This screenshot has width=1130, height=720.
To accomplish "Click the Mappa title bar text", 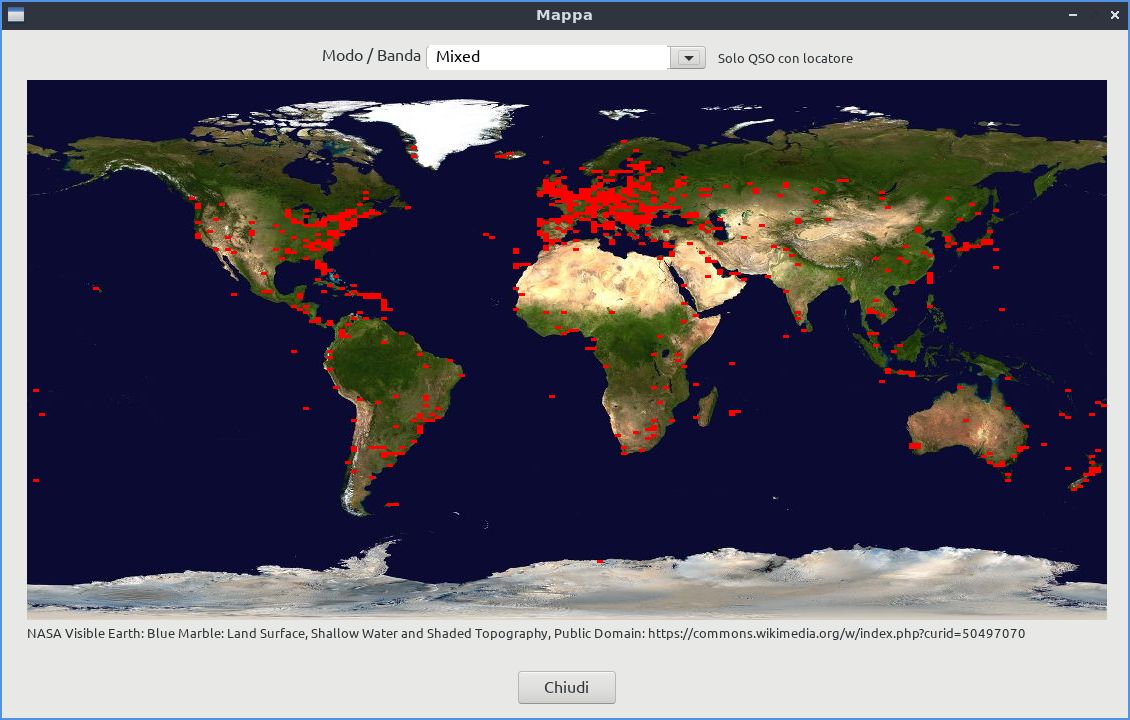I will [564, 15].
